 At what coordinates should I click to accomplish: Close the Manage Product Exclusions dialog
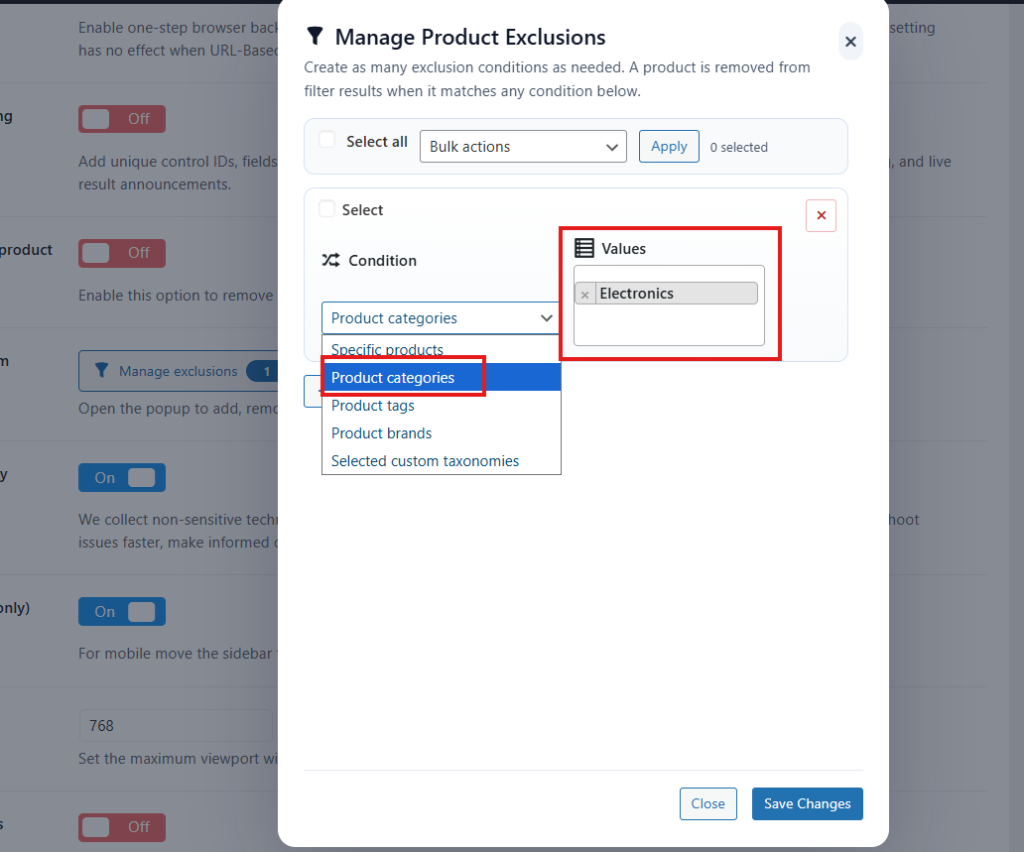pyautogui.click(x=850, y=42)
